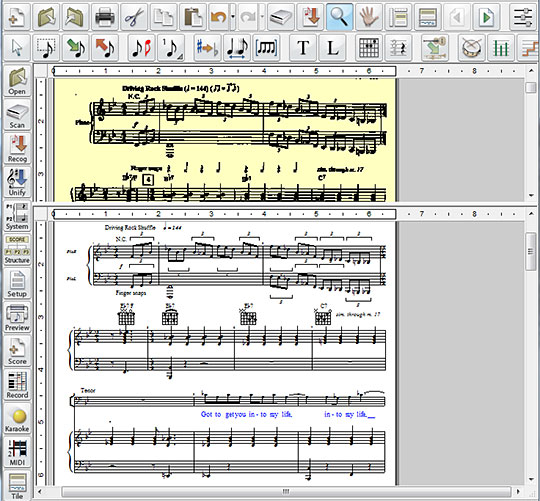This screenshot has width=540, height=501.
Task: Open the guitar chord grid tool
Action: click(368, 48)
